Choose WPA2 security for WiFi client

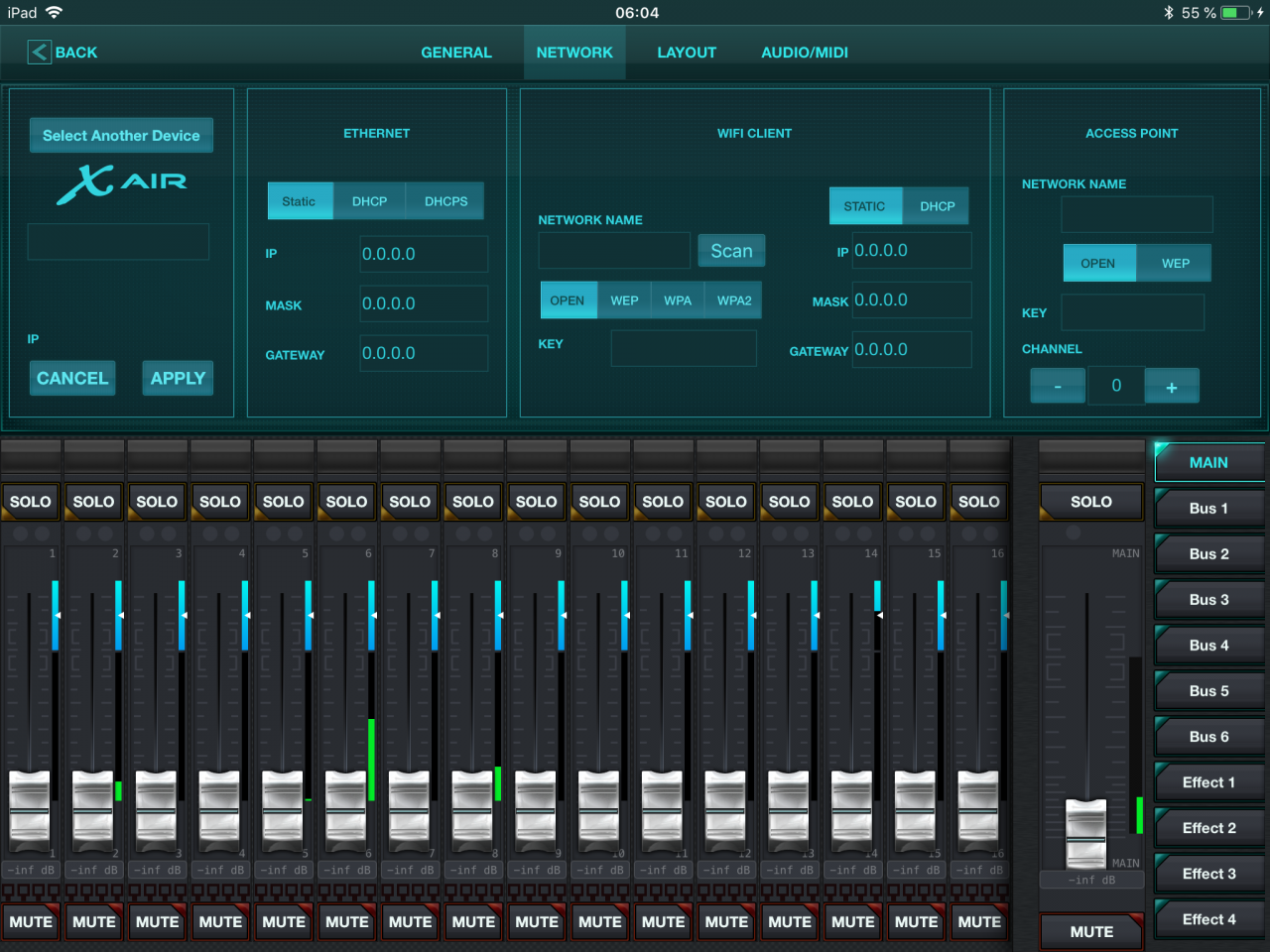[734, 300]
